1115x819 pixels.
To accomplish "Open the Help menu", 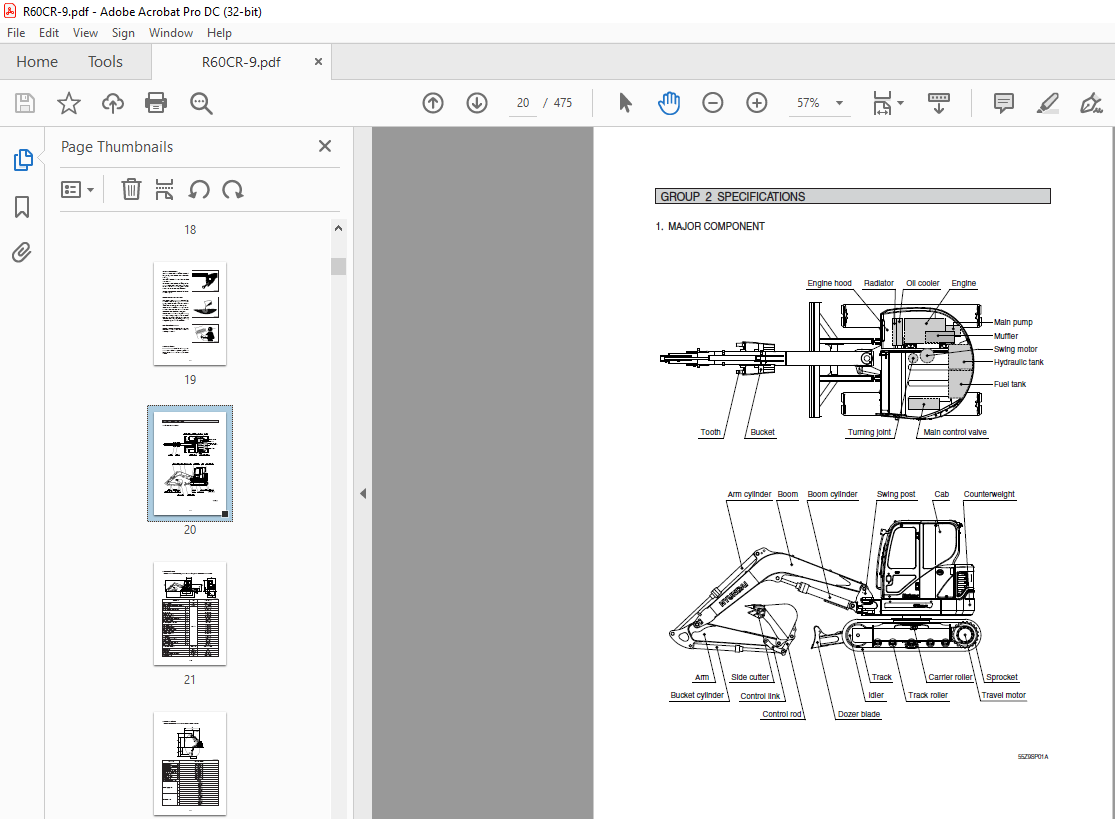I will [219, 33].
